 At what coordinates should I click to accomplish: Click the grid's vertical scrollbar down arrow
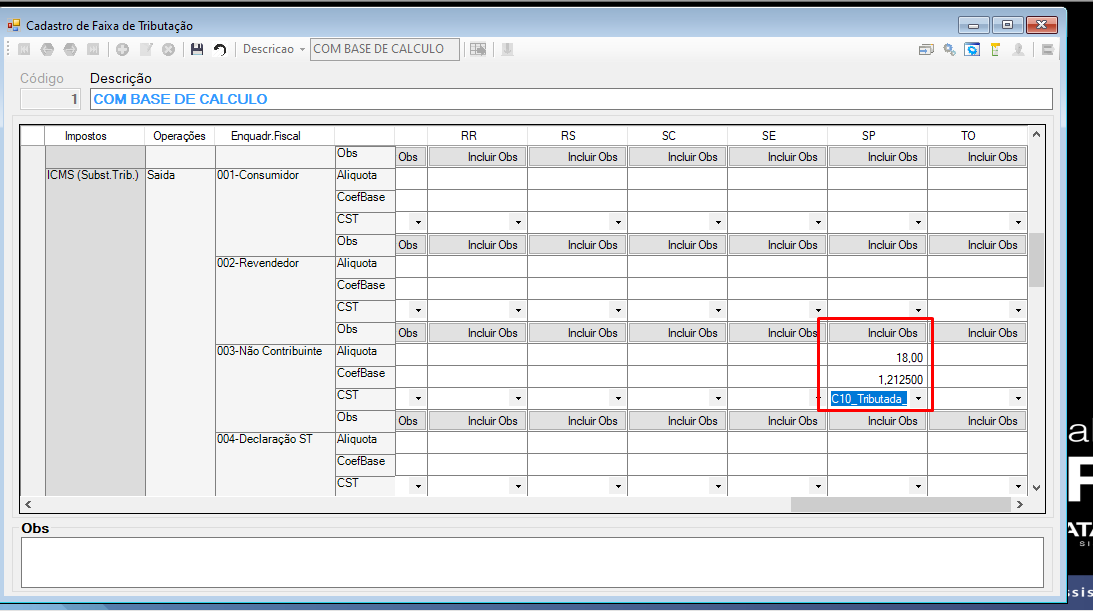coord(1037,488)
